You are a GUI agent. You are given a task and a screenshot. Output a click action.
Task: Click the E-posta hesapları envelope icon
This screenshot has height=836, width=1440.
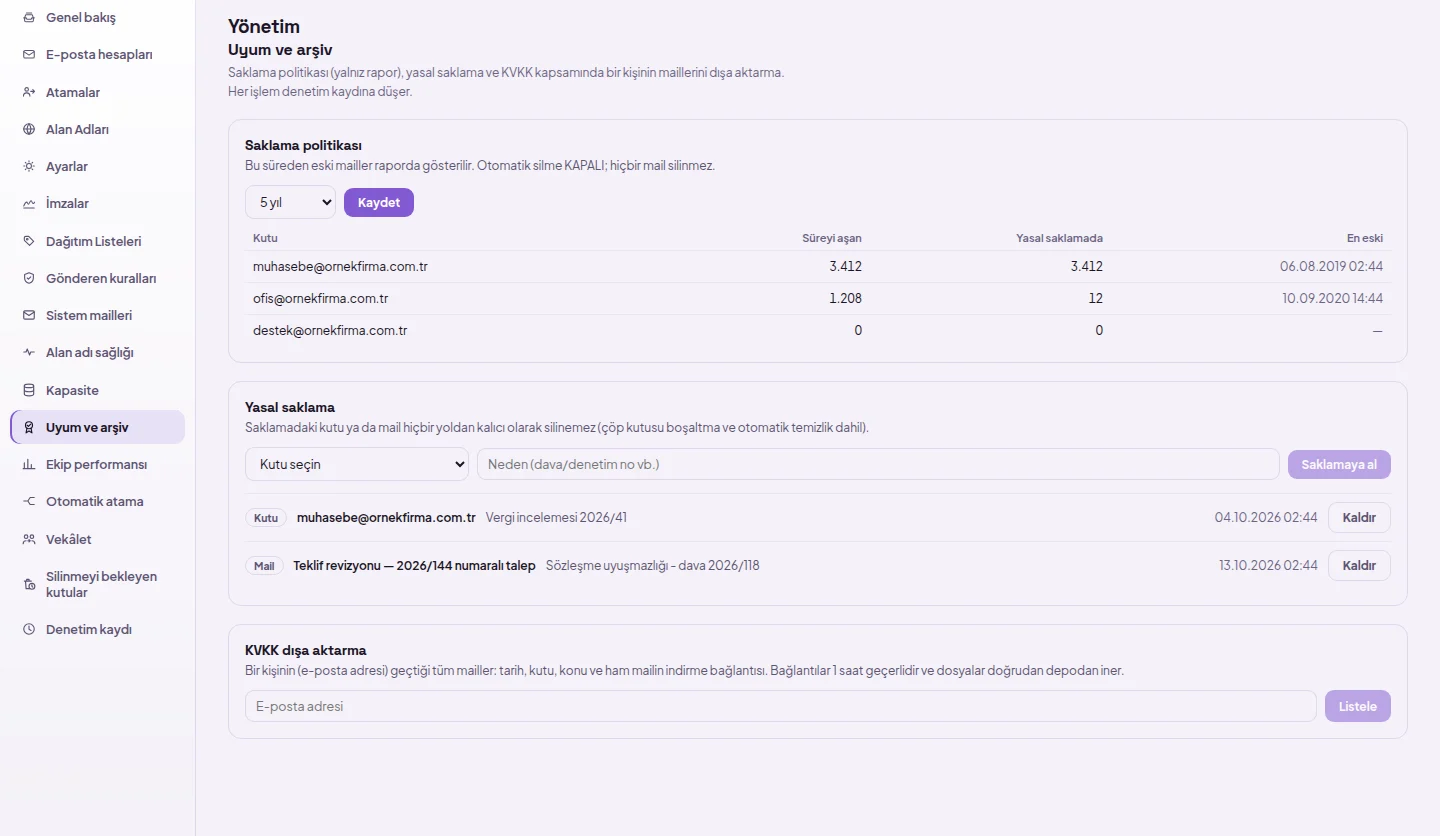pos(29,55)
